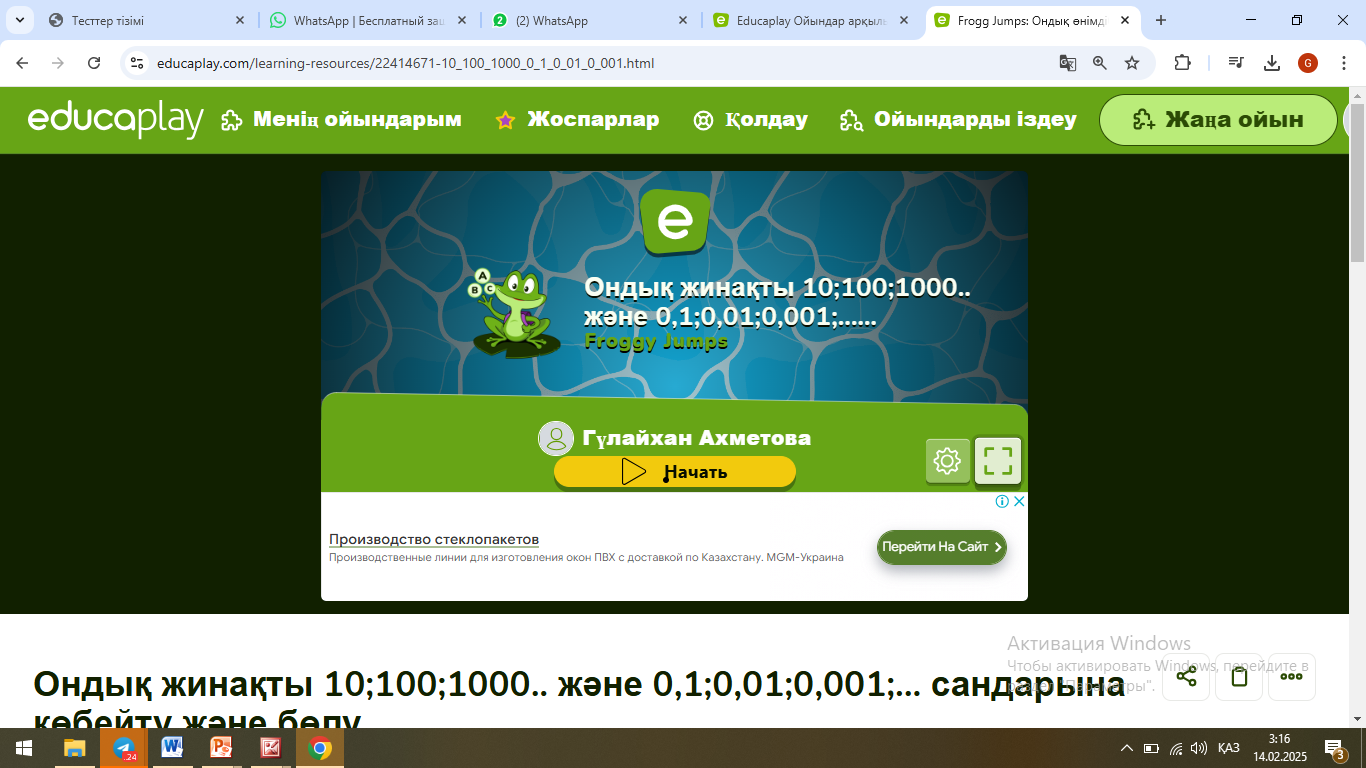Viewport: 1366px width, 768px height.
Task: Close the (2) WhatsApp tab
Action: tap(683, 20)
